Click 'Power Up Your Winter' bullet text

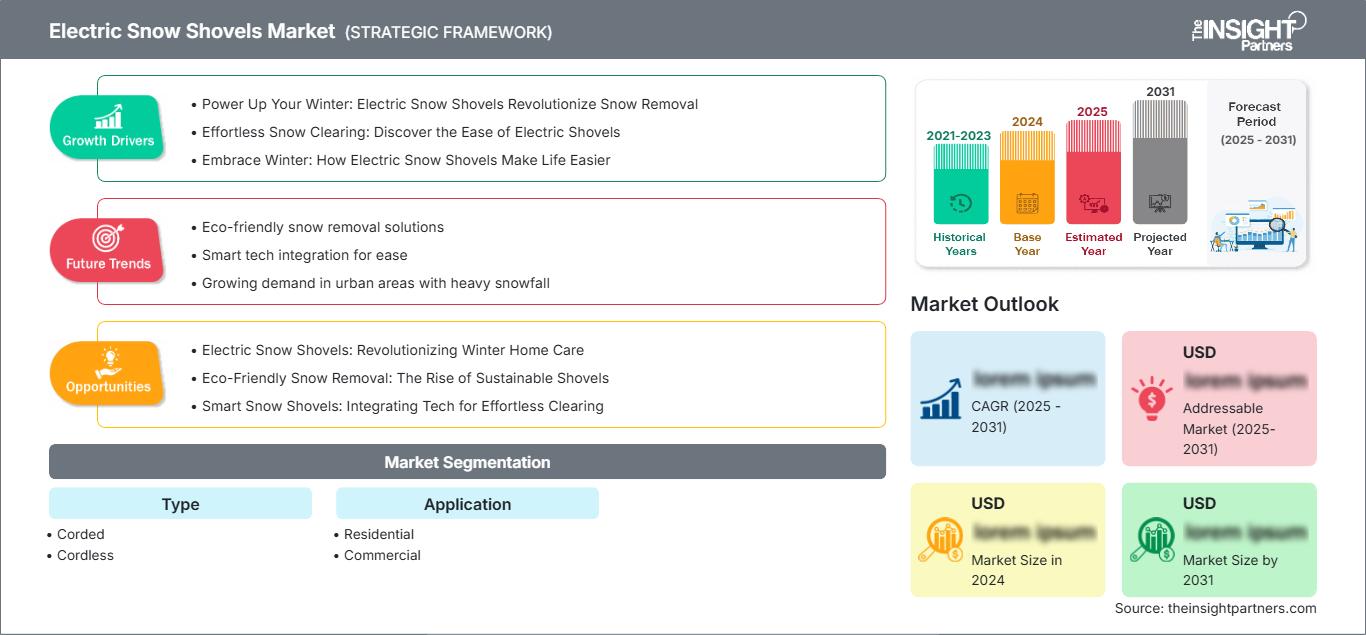[x=450, y=104]
